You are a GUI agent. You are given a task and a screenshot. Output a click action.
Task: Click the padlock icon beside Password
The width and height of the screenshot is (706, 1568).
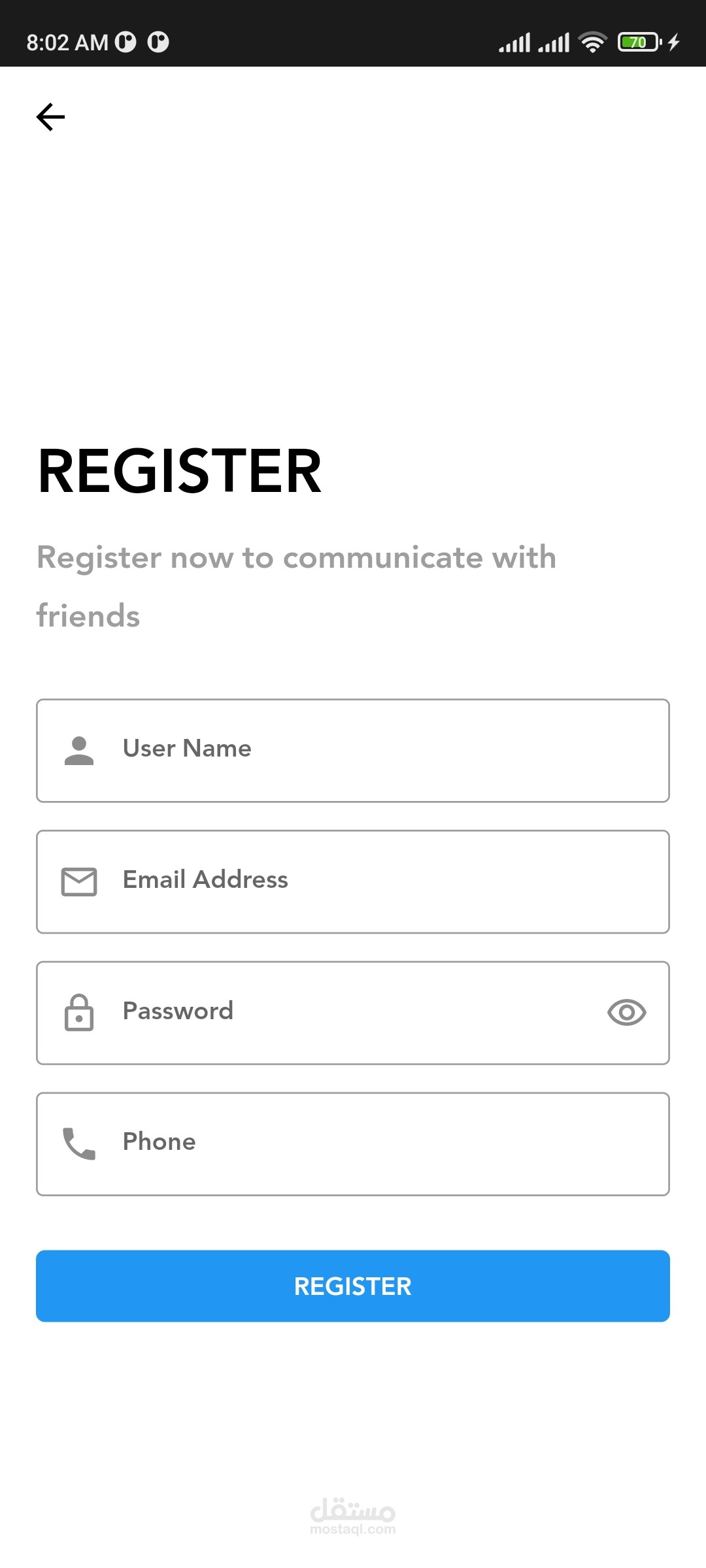[x=79, y=1013]
